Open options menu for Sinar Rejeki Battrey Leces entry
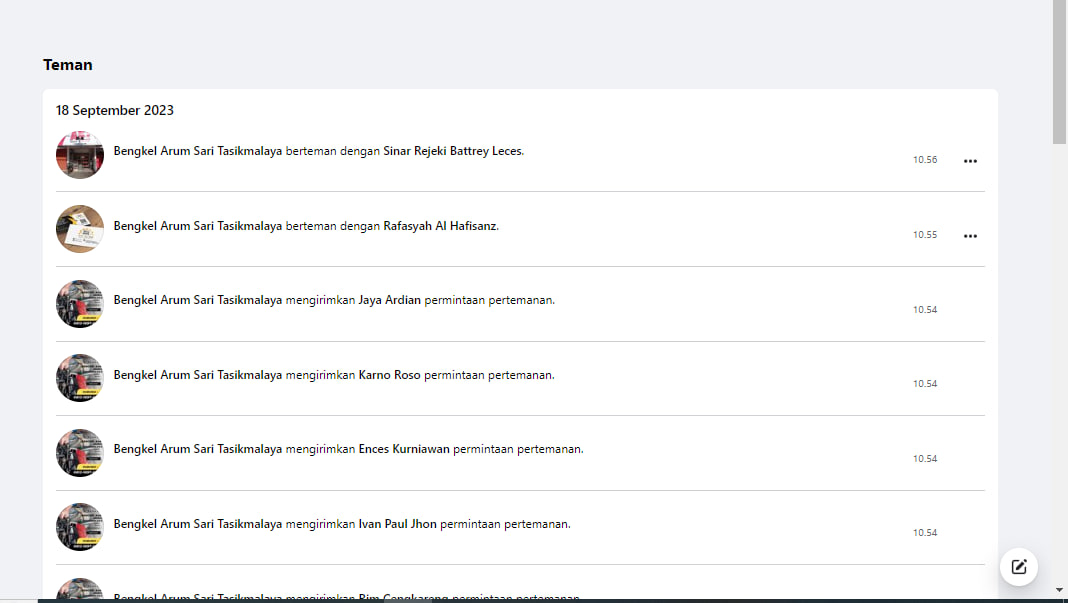Image resolution: width=1068 pixels, height=603 pixels. pos(970,161)
